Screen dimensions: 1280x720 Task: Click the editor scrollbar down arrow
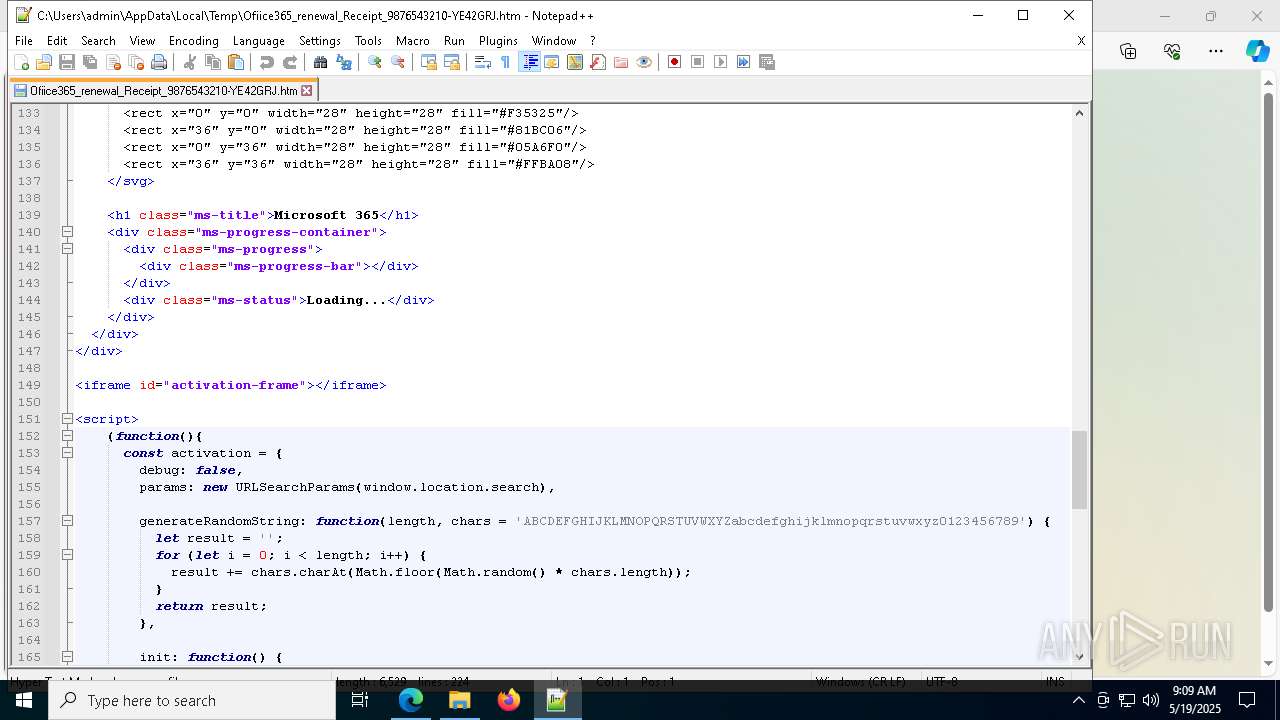(1079, 657)
